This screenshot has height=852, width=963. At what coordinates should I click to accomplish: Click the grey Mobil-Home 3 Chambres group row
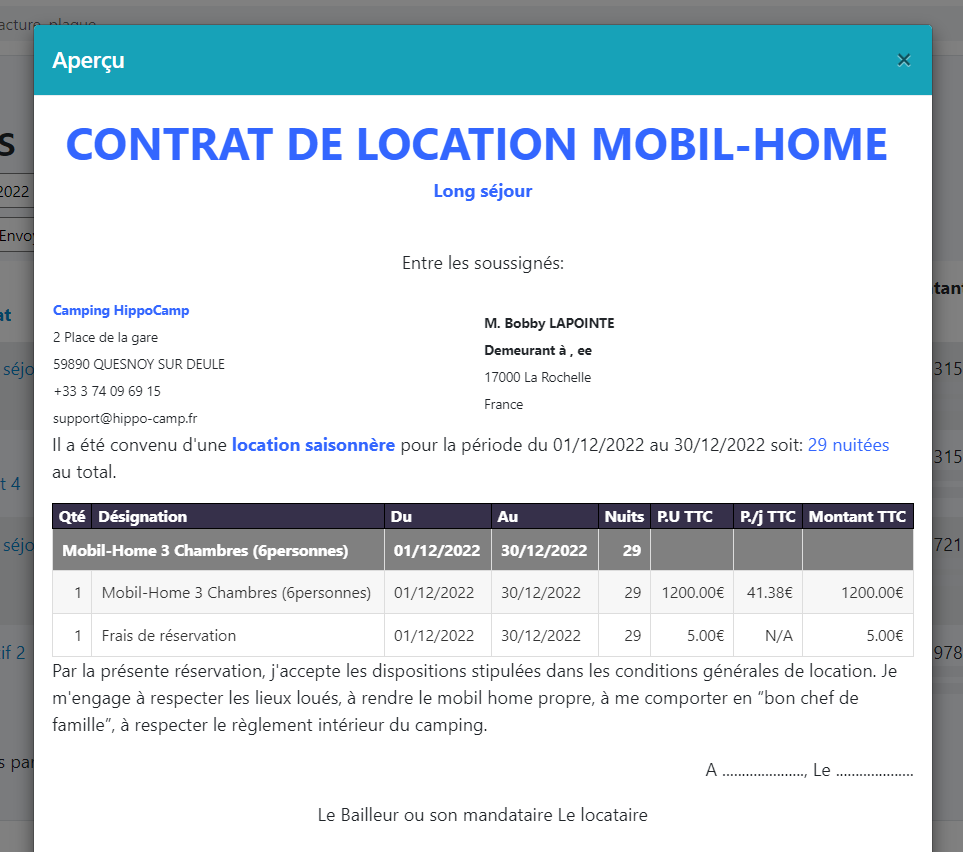[x=205, y=551]
